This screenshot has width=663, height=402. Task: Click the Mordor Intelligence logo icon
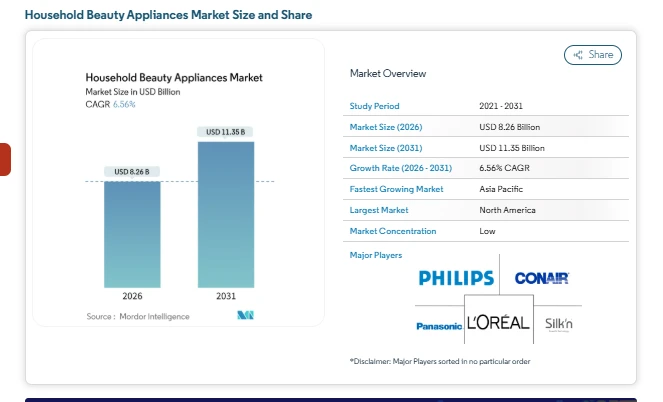click(245, 316)
